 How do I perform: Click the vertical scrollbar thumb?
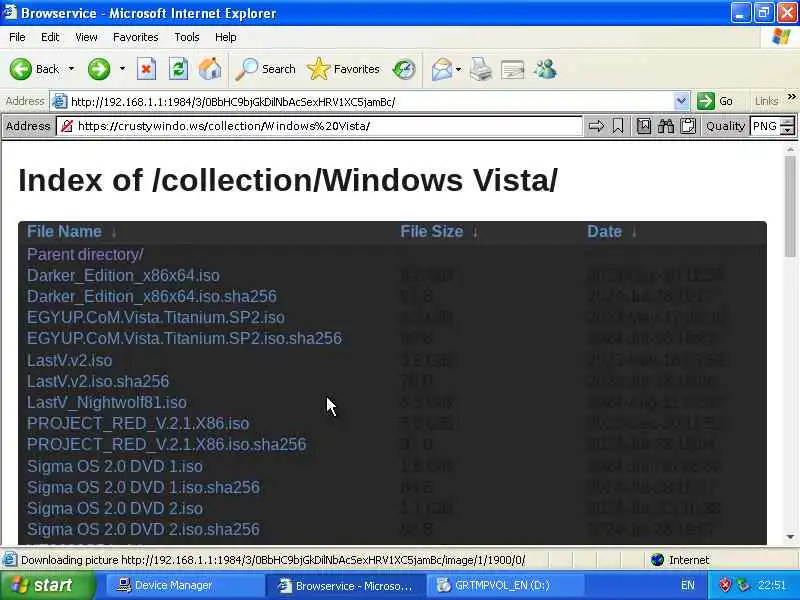tap(790, 207)
